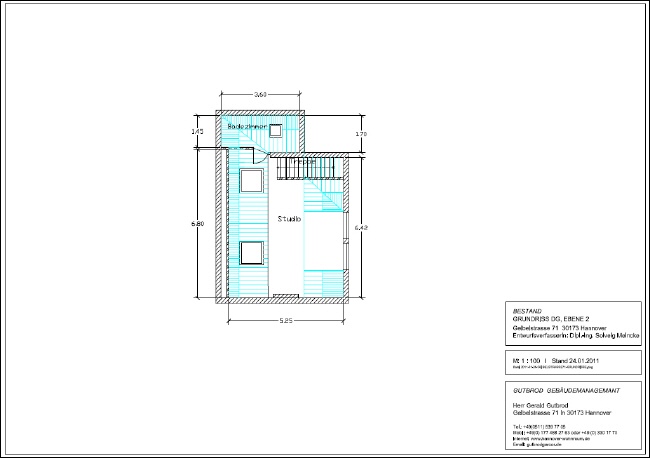Click the bathroom door swing symbol

pos(257,156)
